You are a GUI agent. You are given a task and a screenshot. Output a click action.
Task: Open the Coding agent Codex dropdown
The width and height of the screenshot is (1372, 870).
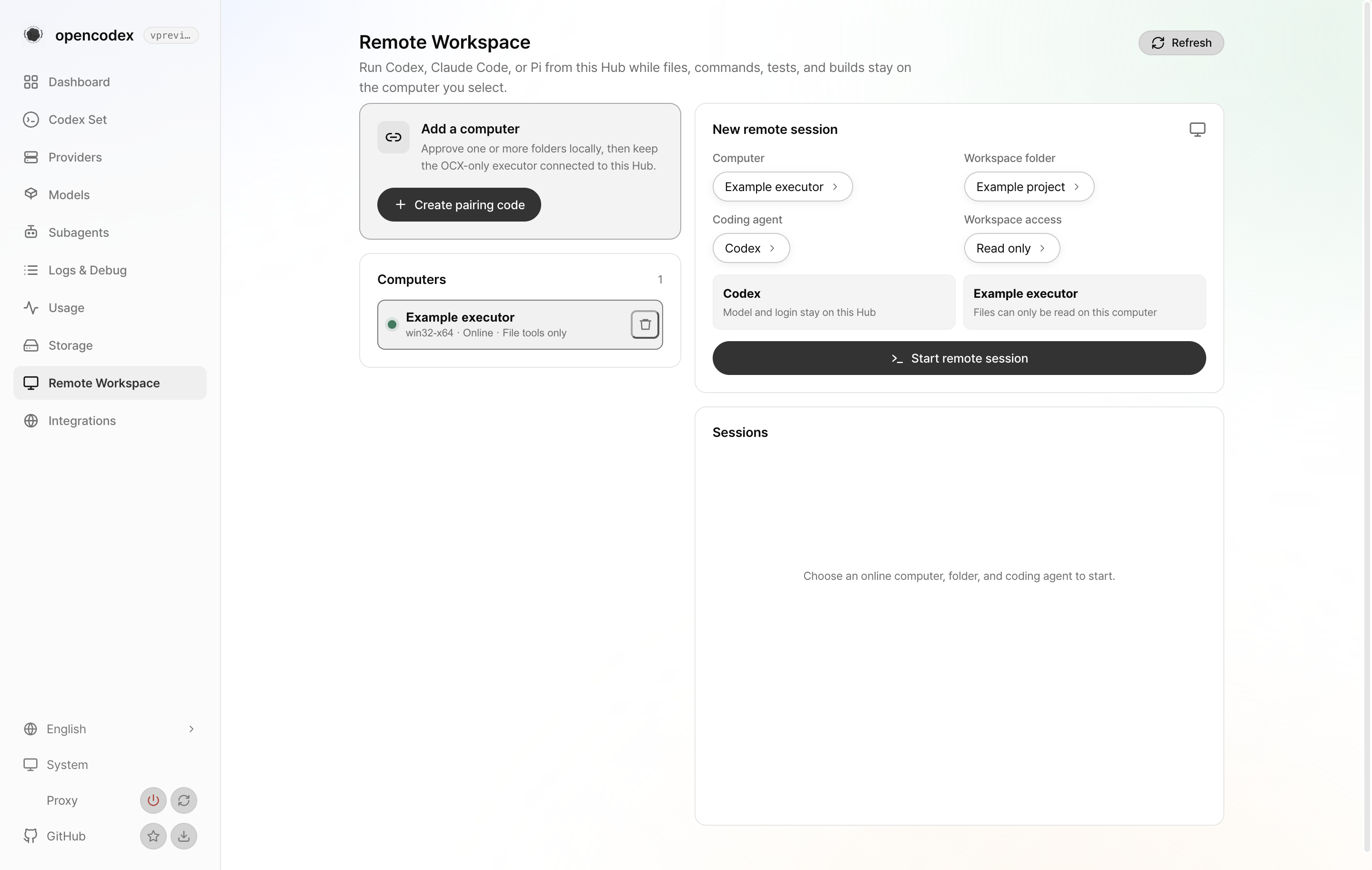click(x=751, y=248)
